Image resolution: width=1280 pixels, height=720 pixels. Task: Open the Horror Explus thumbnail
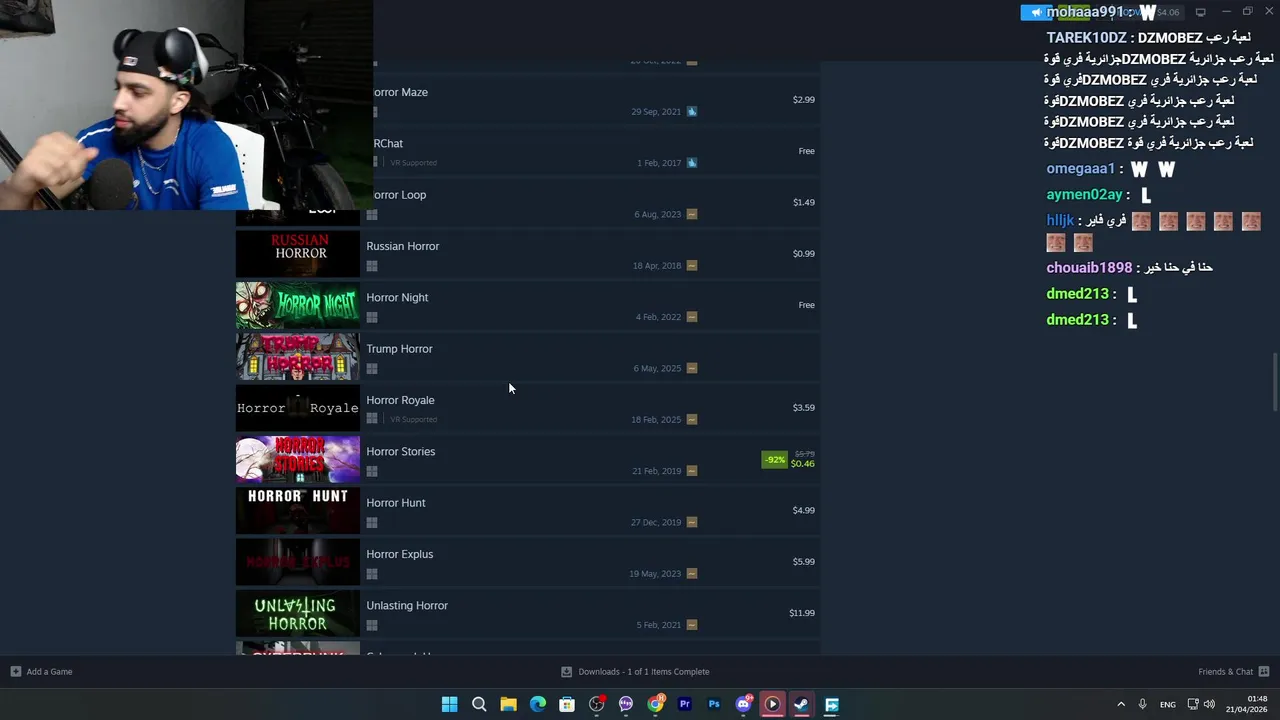click(x=297, y=562)
